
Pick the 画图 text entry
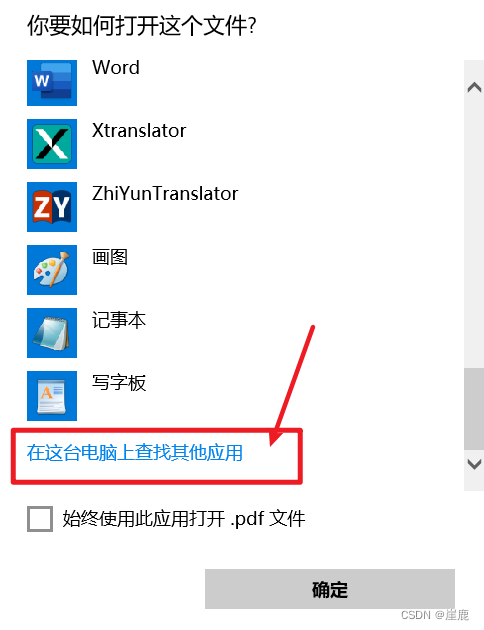click(110, 257)
